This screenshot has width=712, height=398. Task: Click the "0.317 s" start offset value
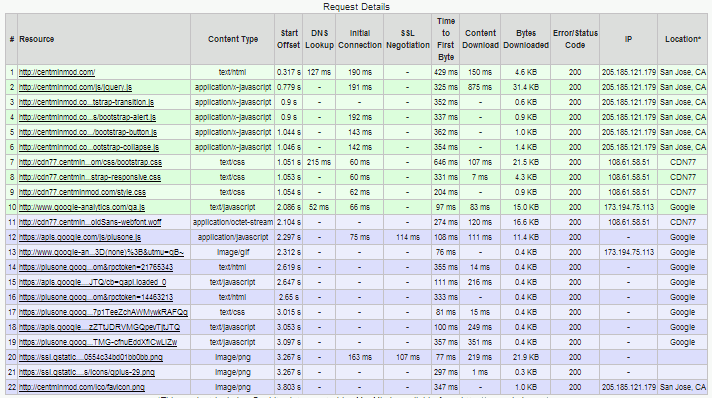[289, 72]
